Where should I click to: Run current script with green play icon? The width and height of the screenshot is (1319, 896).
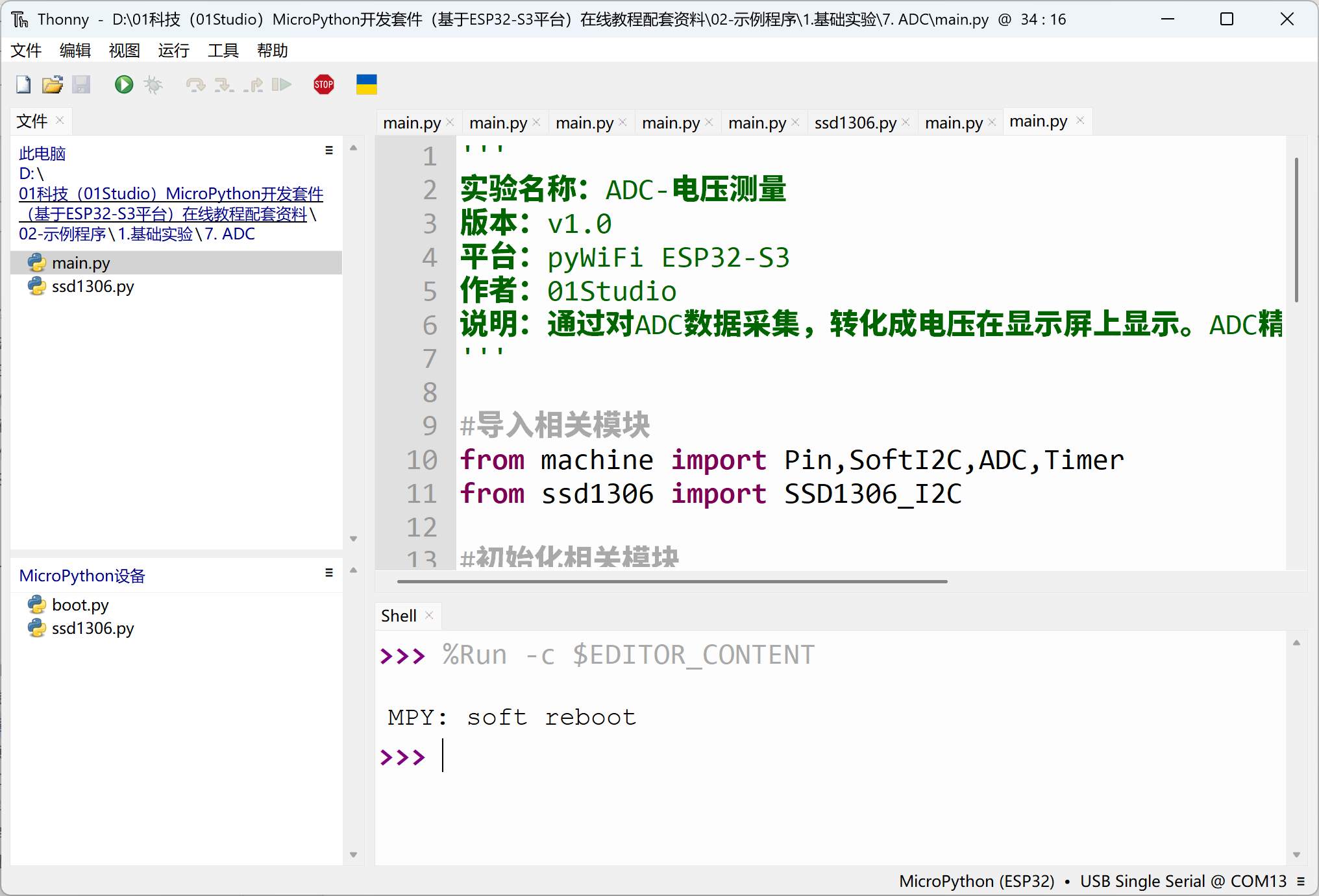123,84
